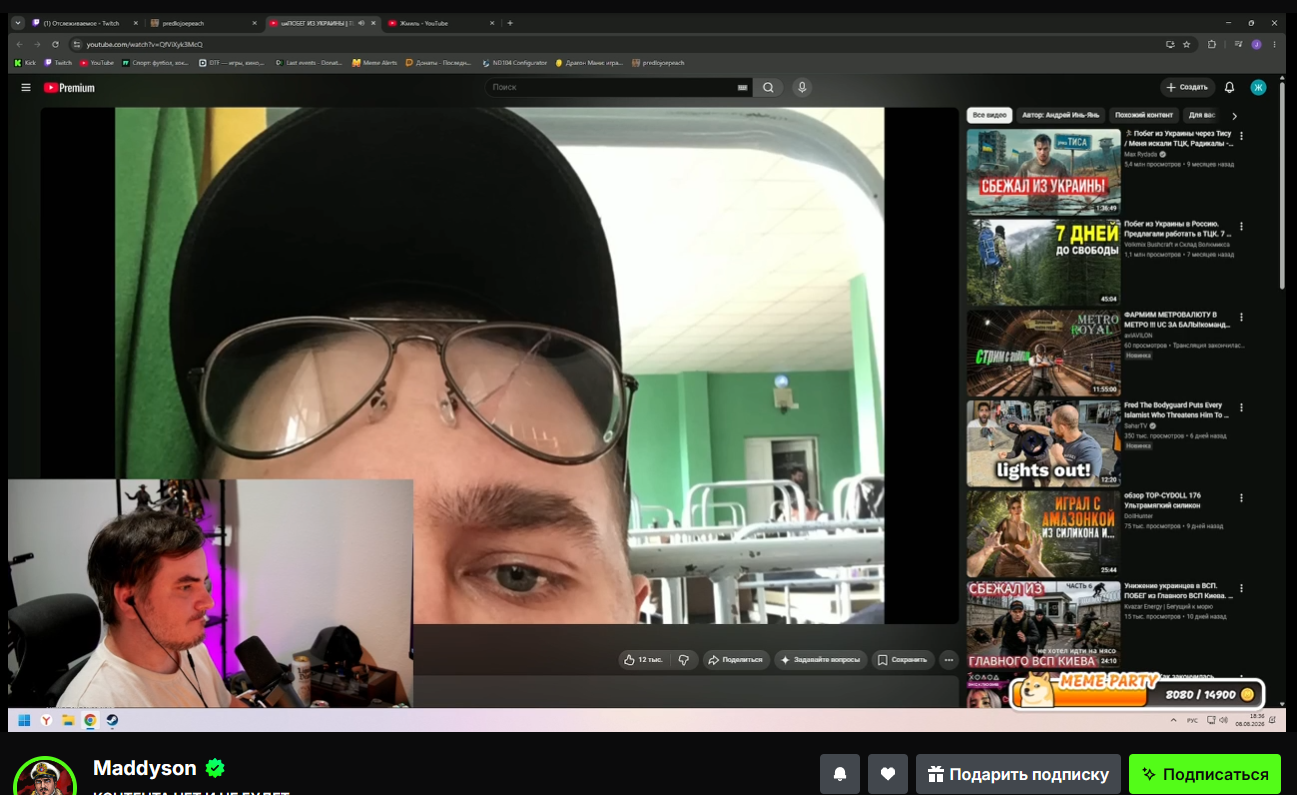Click the green 'Подписаться' button
Image resolution: width=1297 pixels, height=795 pixels.
1205,774
